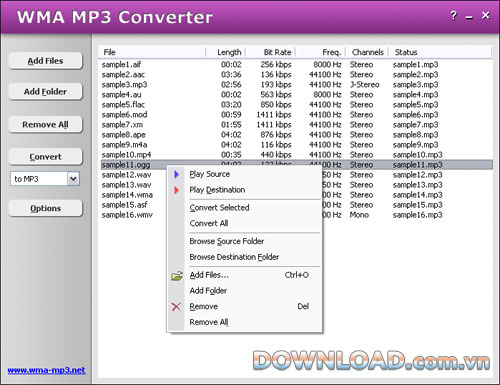Sort by the Channels column header
Image resolution: width=500 pixels, height=385 pixels.
pyautogui.click(x=367, y=52)
